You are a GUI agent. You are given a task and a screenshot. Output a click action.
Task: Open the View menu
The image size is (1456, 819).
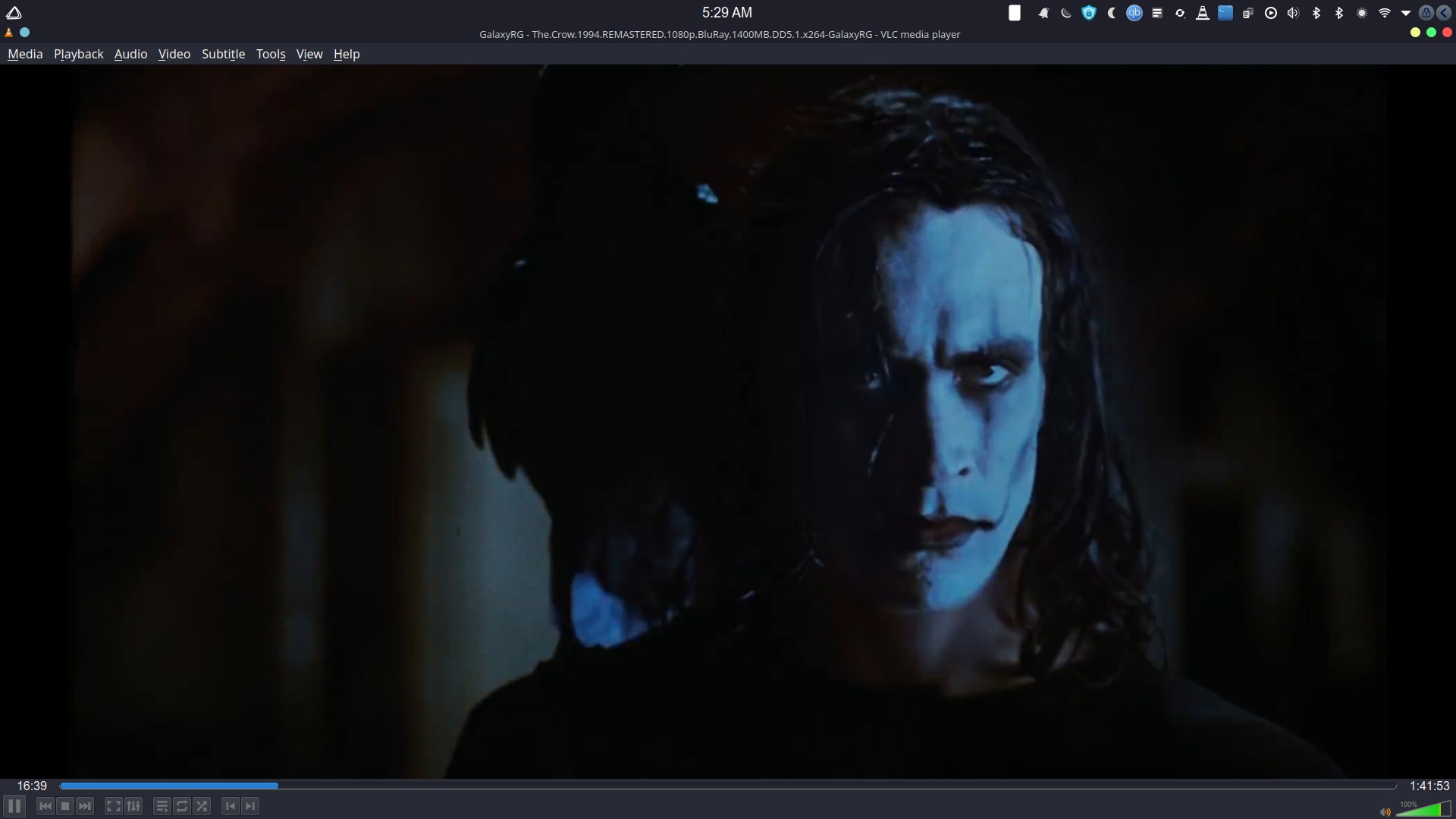tap(309, 54)
